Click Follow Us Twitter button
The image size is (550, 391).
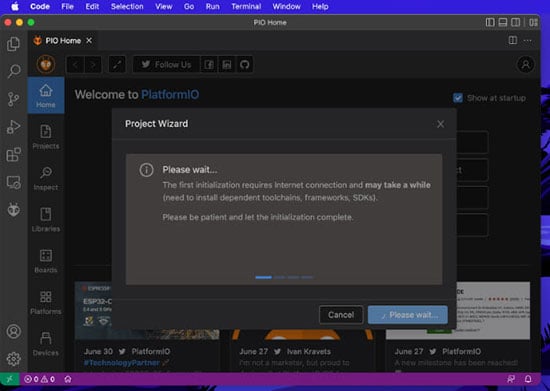click(166, 65)
